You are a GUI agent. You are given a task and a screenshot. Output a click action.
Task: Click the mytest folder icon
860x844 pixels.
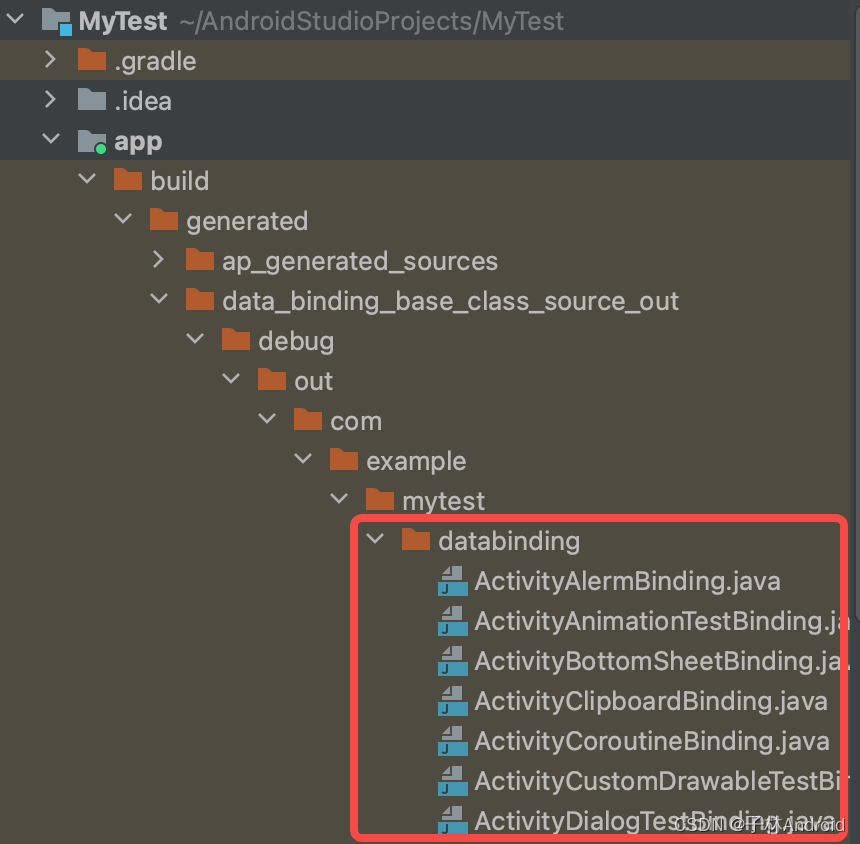[x=380, y=500]
